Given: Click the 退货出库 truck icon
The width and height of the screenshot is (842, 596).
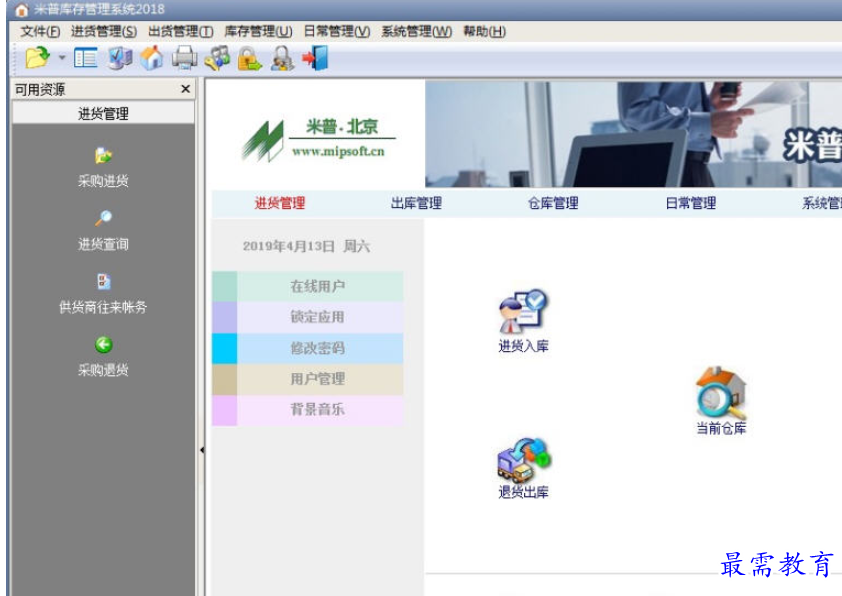Looking at the screenshot, I should (x=524, y=460).
